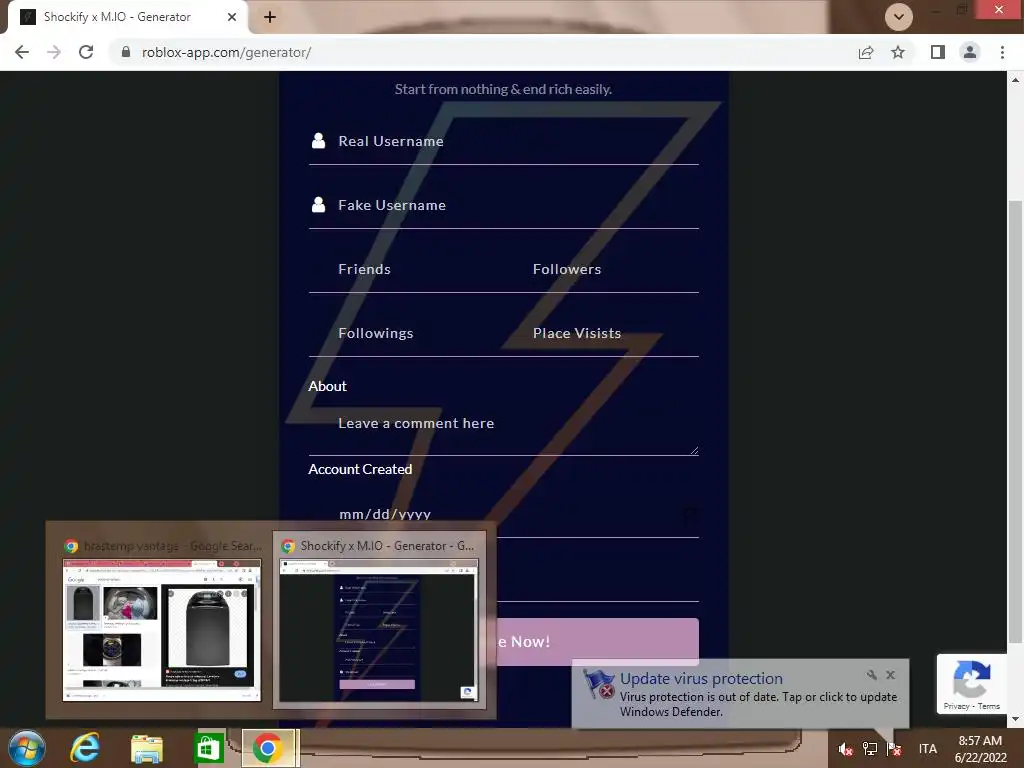Image resolution: width=1024 pixels, height=768 pixels.
Task: Open the clock showing 8:57 AM
Action: pos(980,749)
